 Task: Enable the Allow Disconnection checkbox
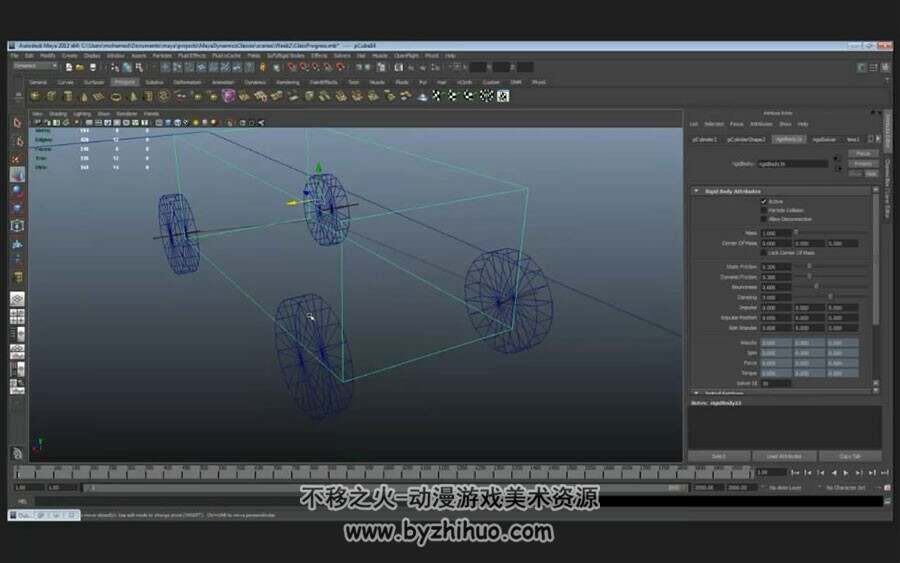click(x=763, y=219)
